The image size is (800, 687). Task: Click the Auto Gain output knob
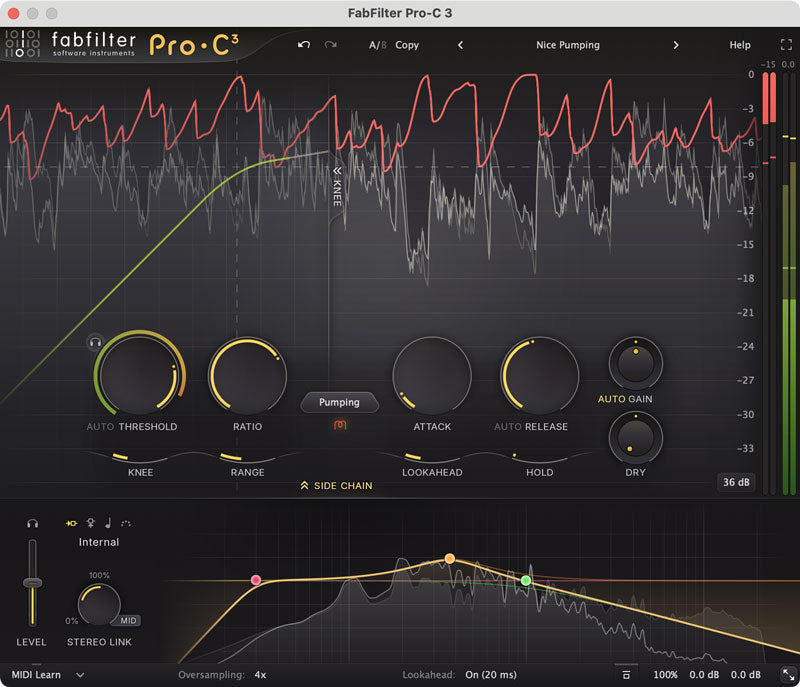coord(635,363)
